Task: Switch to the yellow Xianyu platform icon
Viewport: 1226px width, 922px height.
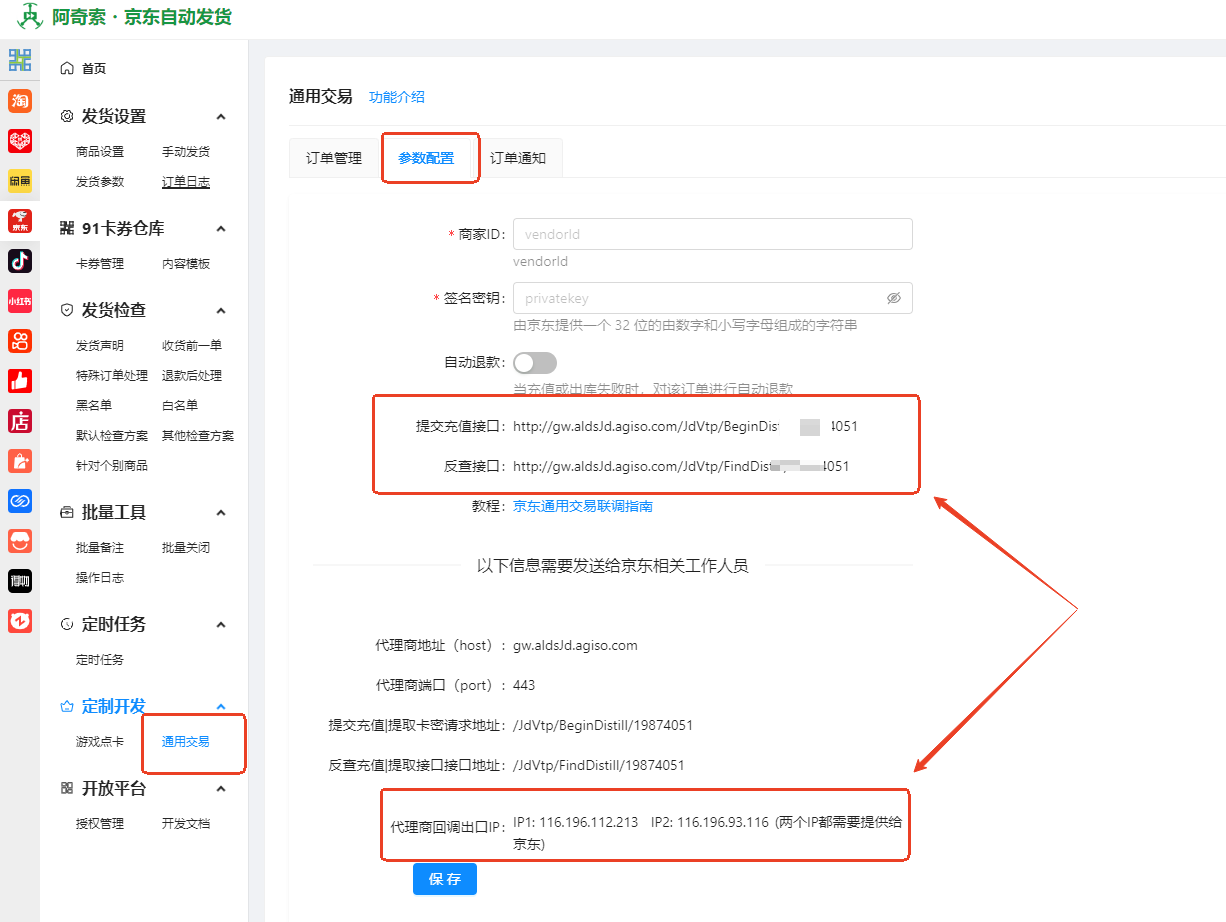Action: click(20, 180)
